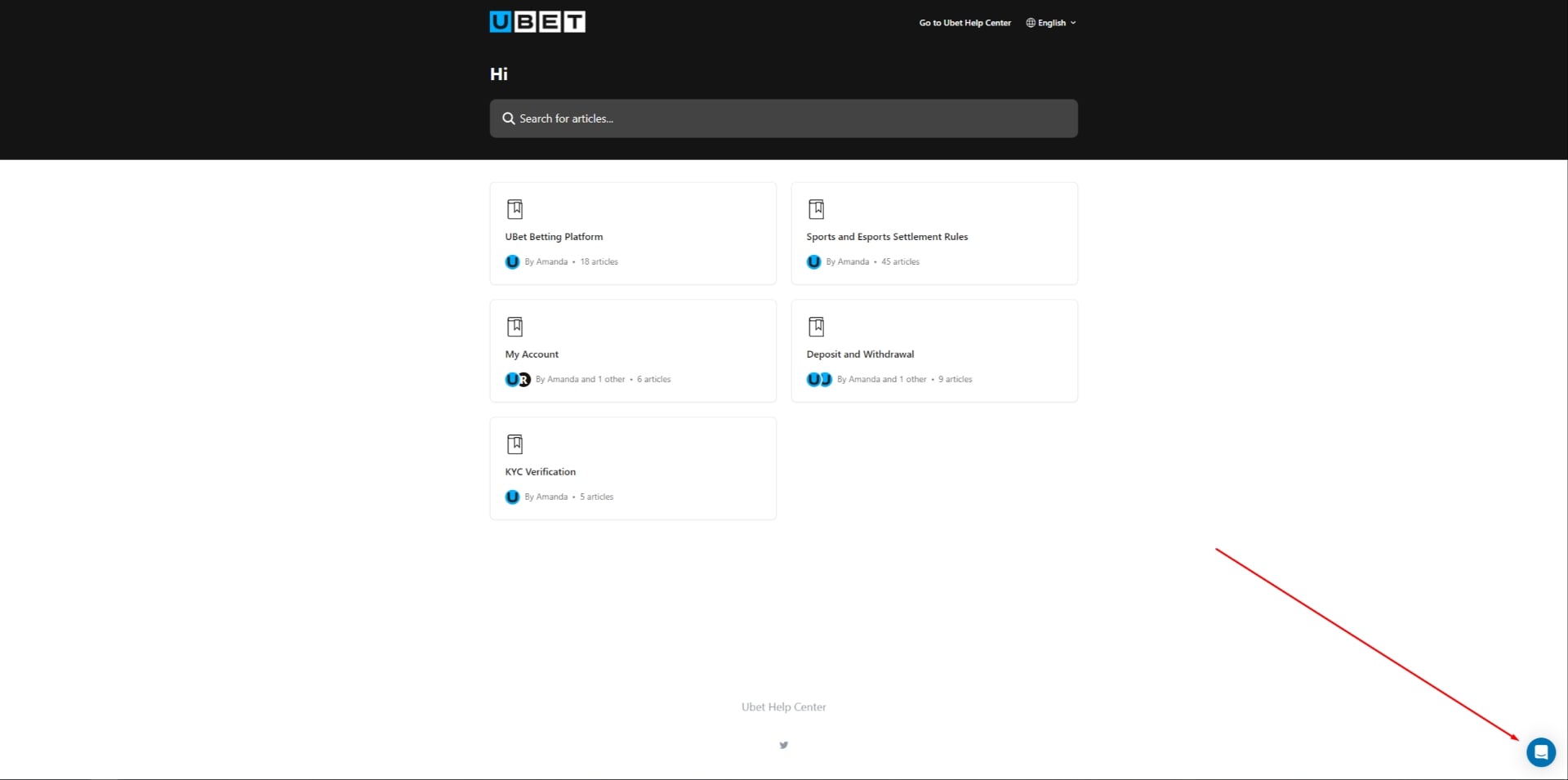Open Sports and Esports Settlement Rules collection
The image size is (1568, 780).
pos(934,234)
